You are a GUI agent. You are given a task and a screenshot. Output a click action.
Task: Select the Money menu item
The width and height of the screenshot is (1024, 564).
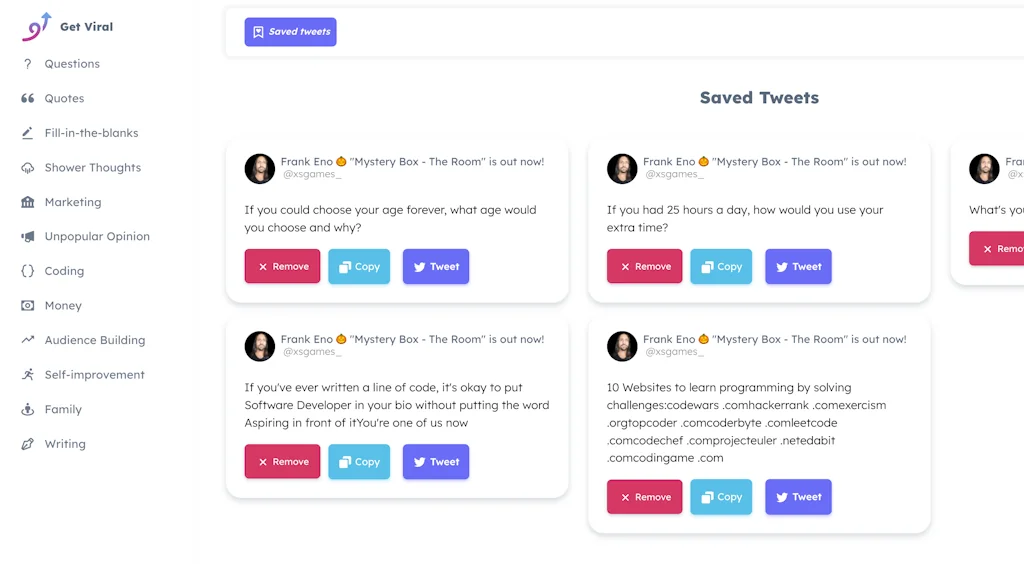pyautogui.click(x=63, y=306)
